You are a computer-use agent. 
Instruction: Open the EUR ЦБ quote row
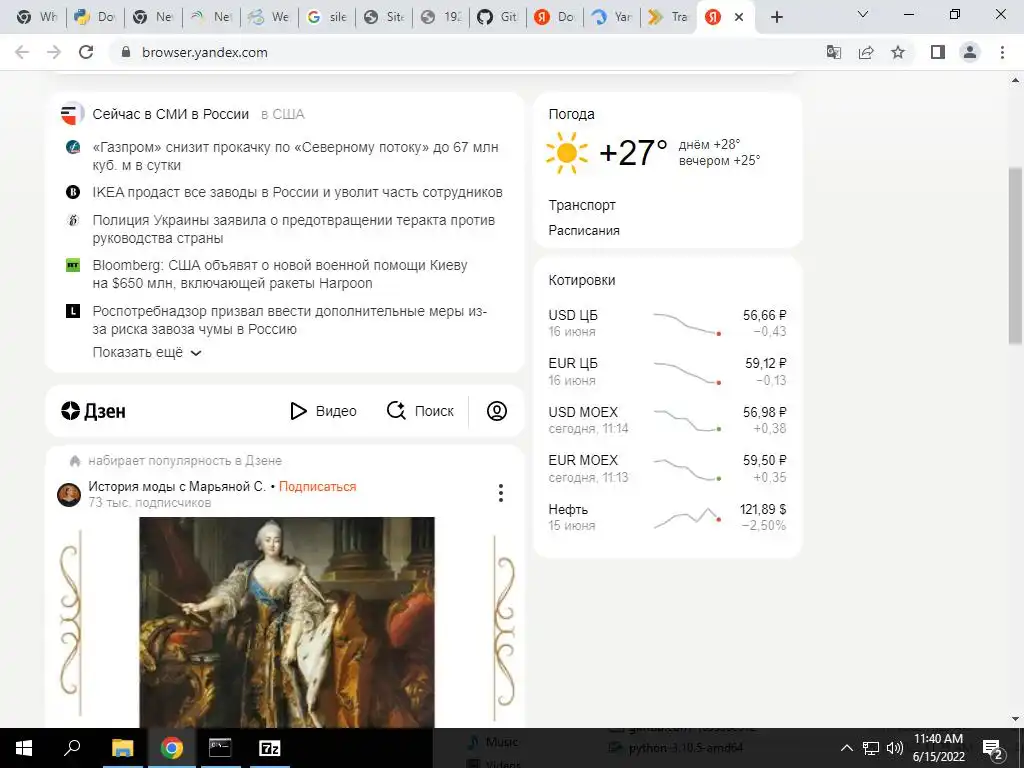667,372
